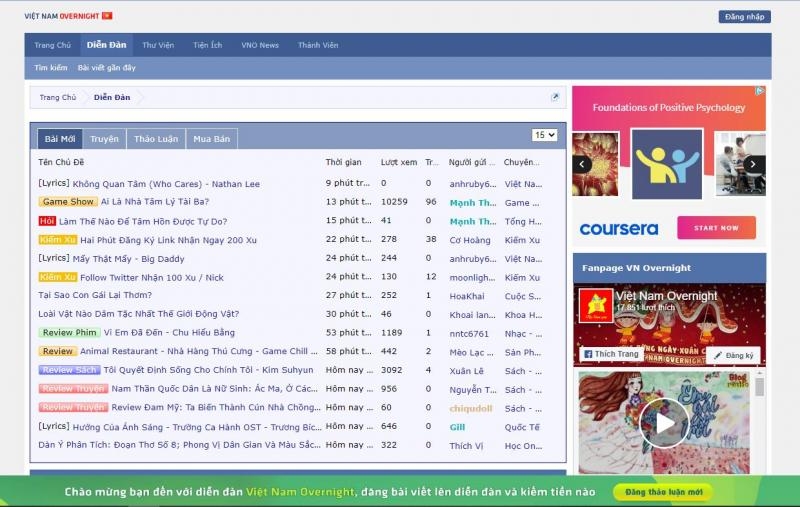The image size is (800, 507).
Task: Open the Thư Viện menu
Action: click(158, 45)
